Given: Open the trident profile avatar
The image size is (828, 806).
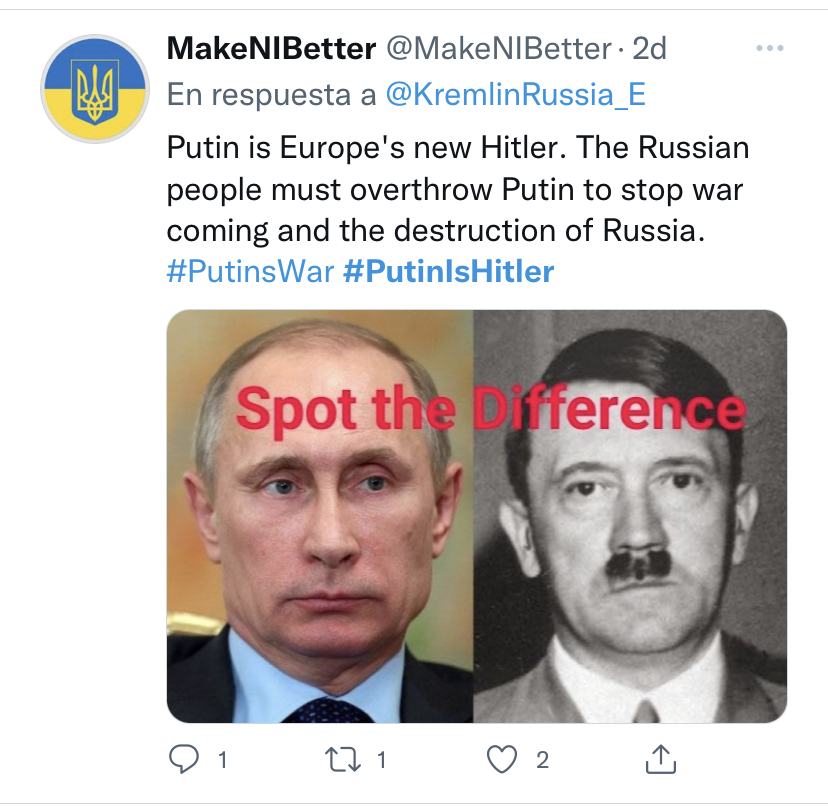Looking at the screenshot, I should pos(95,88).
